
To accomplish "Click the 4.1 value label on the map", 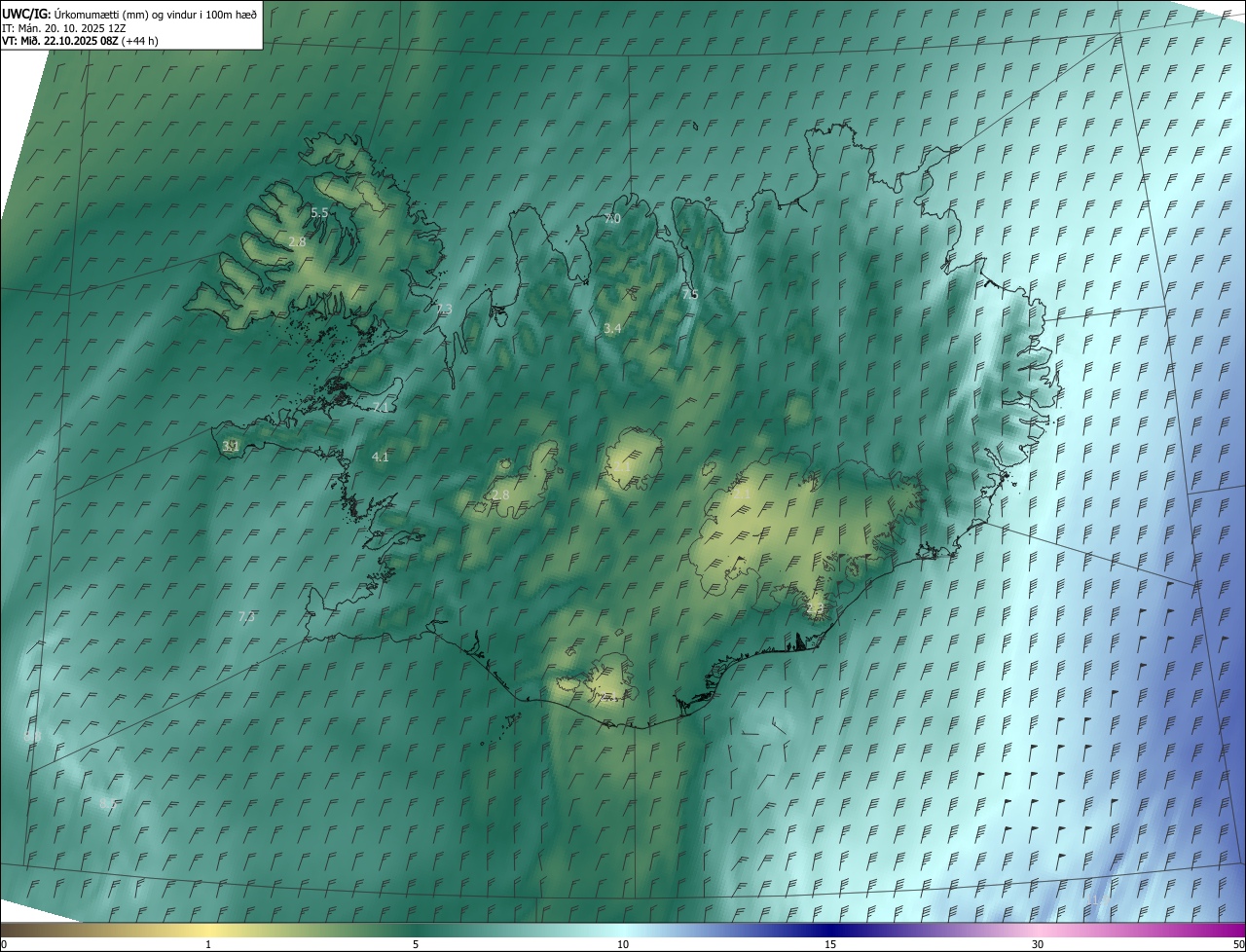I will coord(381,457).
